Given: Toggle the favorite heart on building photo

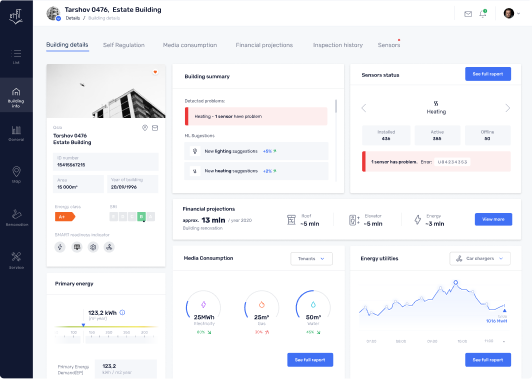Looking at the screenshot, I should [x=155, y=72].
